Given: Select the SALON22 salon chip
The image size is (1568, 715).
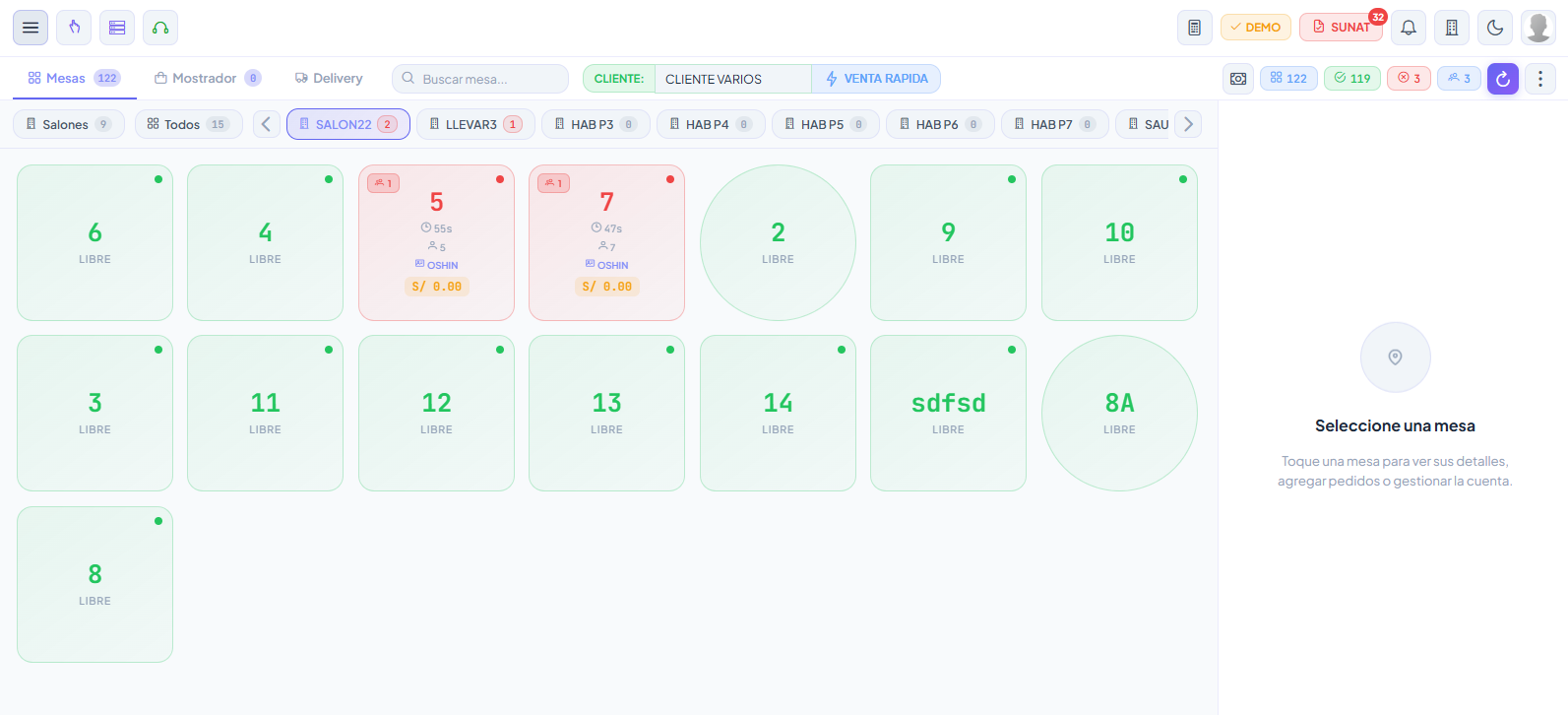Looking at the screenshot, I should tap(348, 124).
